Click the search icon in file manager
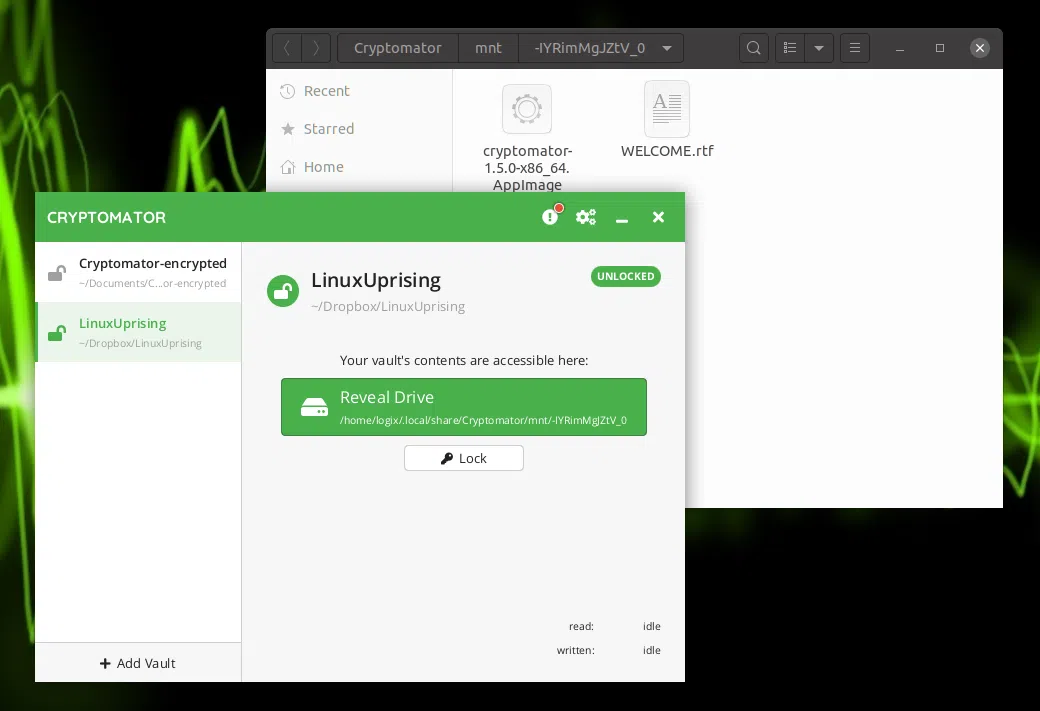1040x711 pixels. pos(753,48)
